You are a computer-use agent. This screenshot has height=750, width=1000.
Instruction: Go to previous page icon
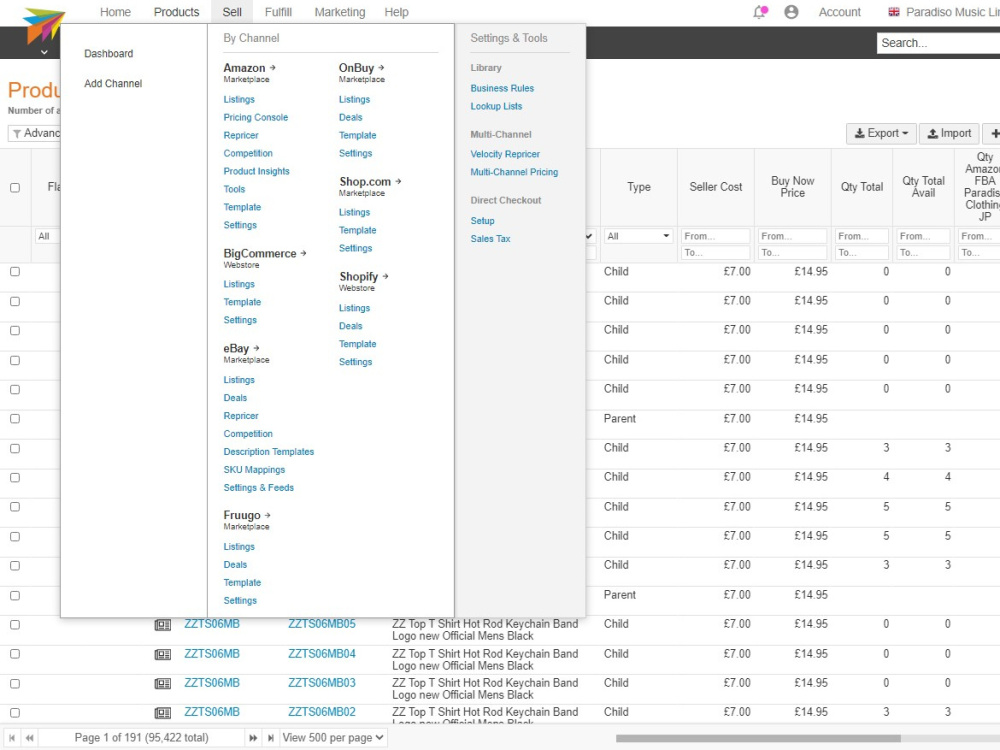pos(29,737)
